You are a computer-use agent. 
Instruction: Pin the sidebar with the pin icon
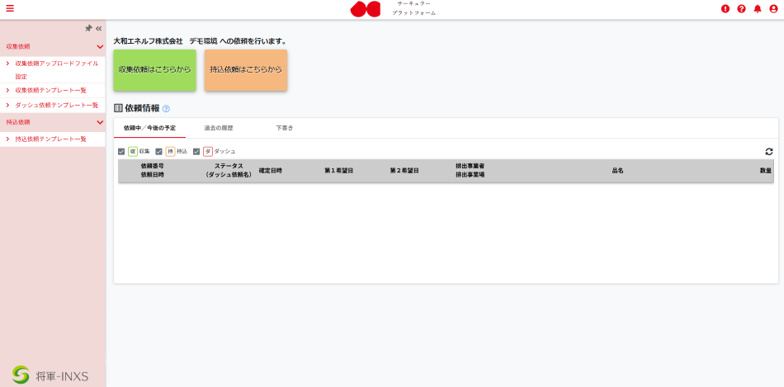click(x=88, y=28)
